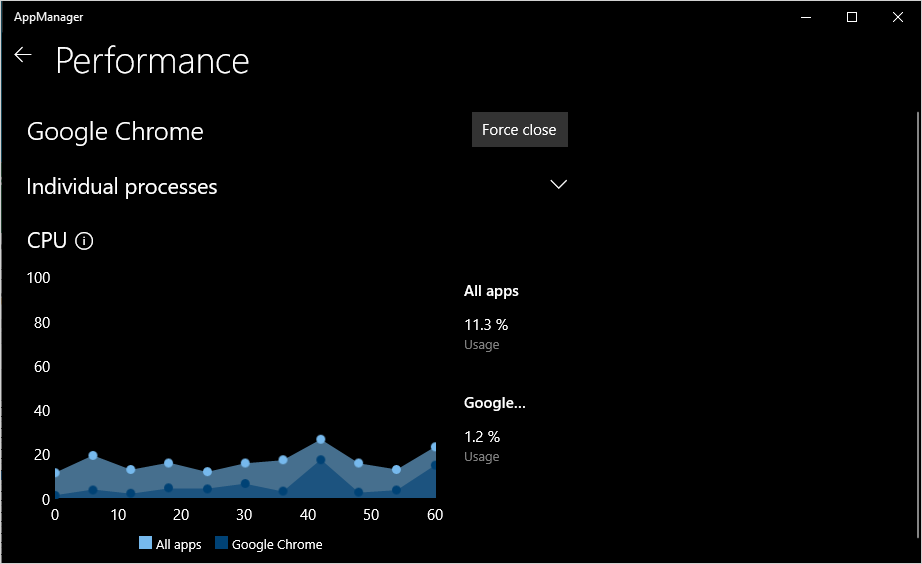Open the CPU info icon
Viewport: 922px width, 564px height.
(x=84, y=241)
